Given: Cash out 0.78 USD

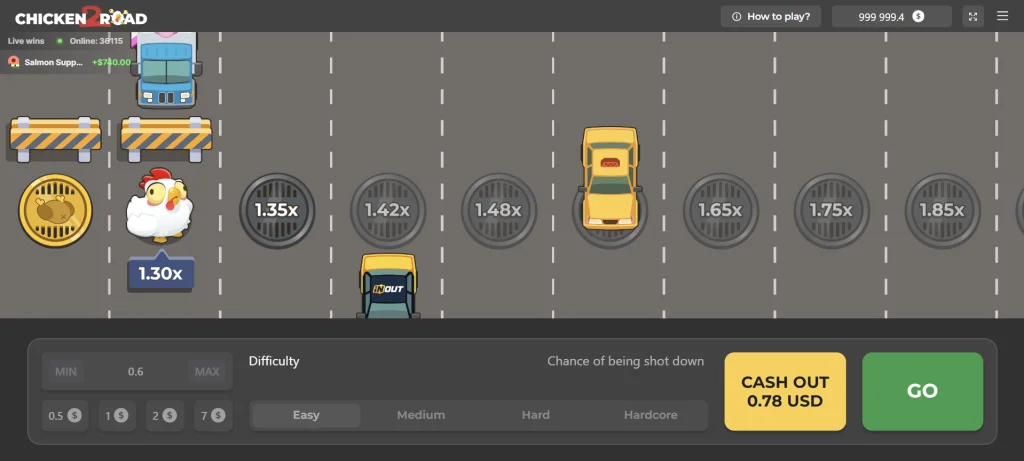Looking at the screenshot, I should coord(785,391).
